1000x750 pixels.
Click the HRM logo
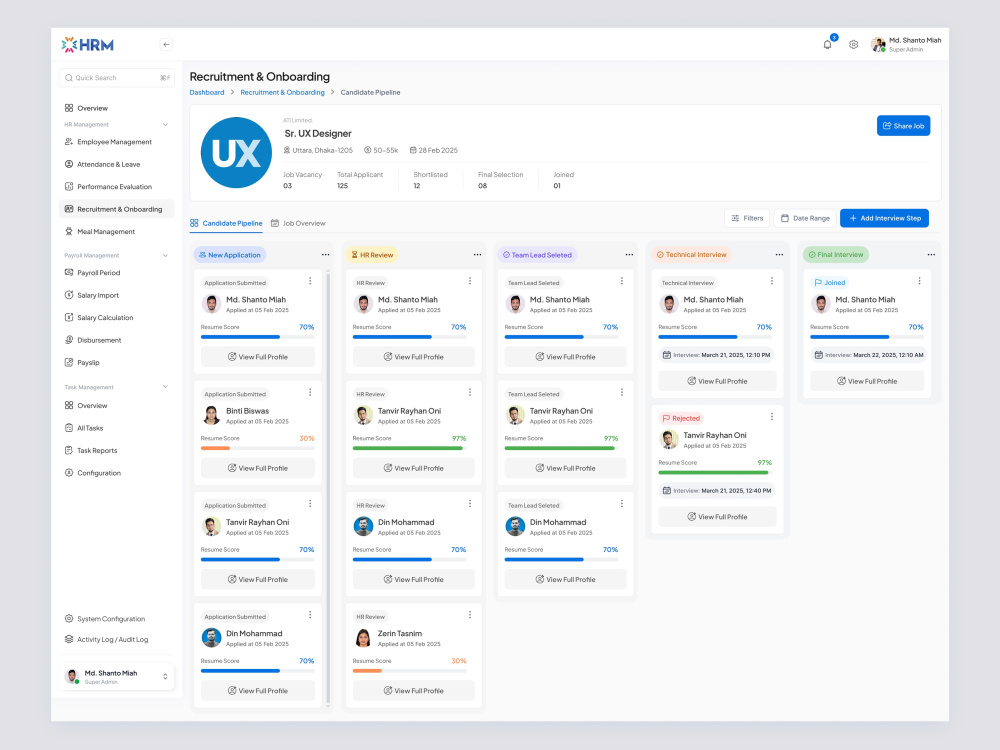(x=87, y=45)
